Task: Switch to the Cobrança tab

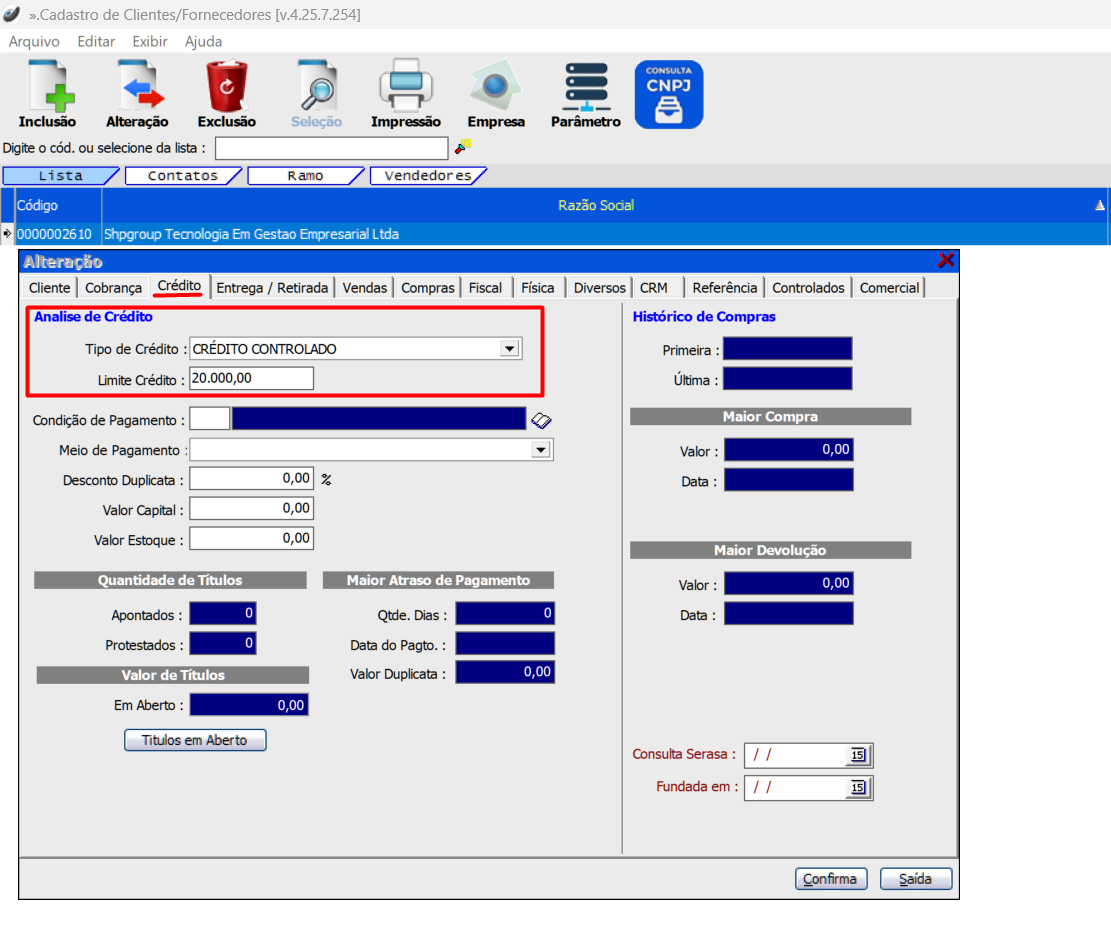Action: pos(113,288)
